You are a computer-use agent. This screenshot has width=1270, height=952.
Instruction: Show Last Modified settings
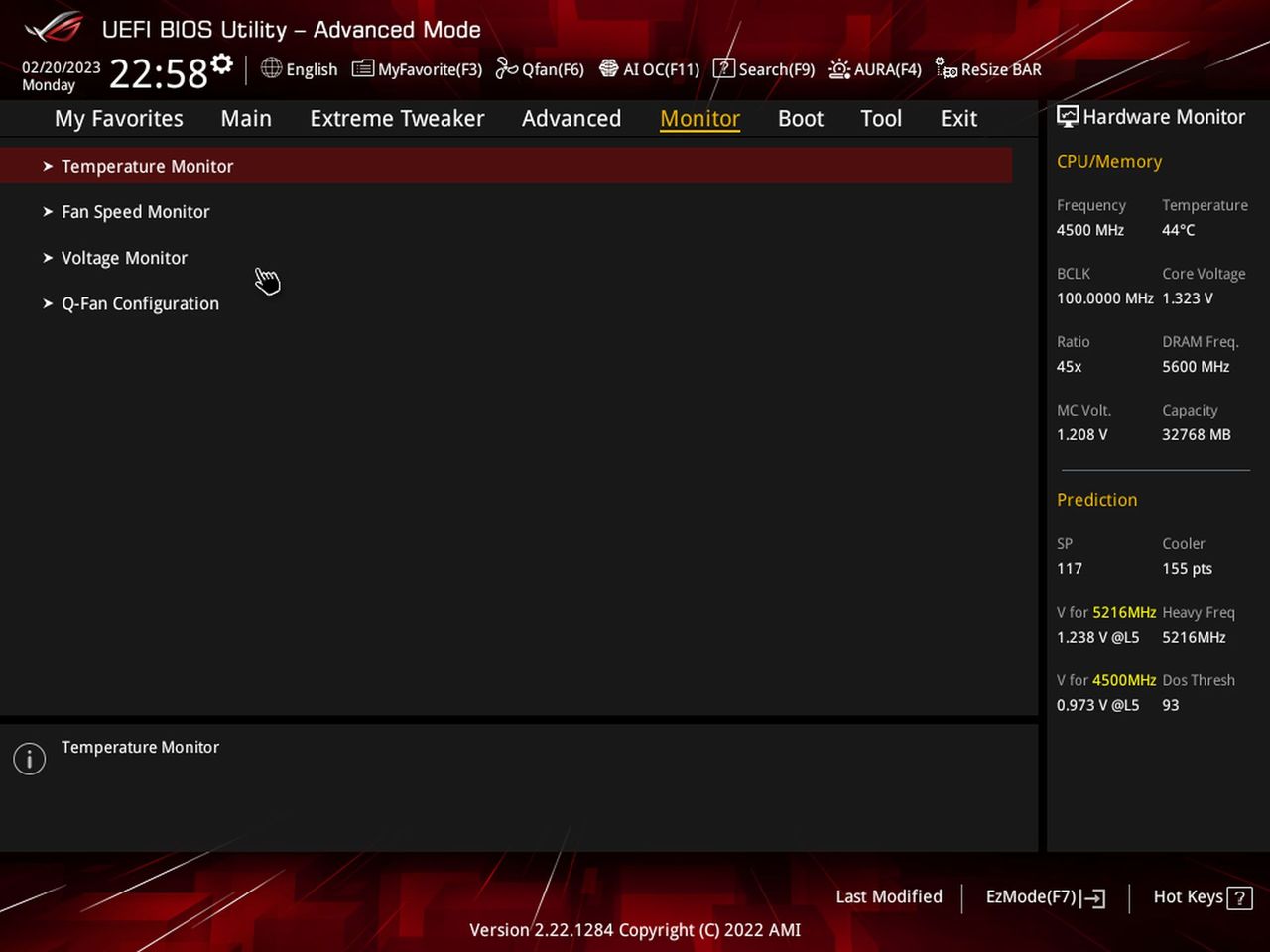point(889,896)
